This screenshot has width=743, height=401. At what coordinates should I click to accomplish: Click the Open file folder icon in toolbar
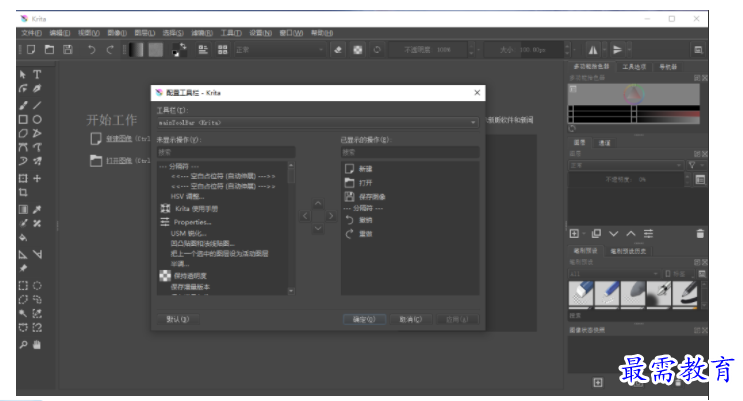(x=49, y=49)
